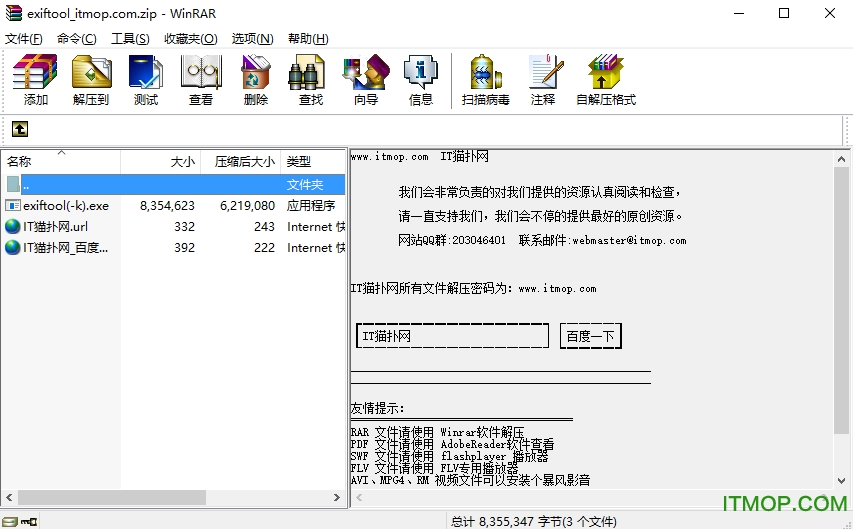Run the Test (测试) archive tool

click(145, 79)
